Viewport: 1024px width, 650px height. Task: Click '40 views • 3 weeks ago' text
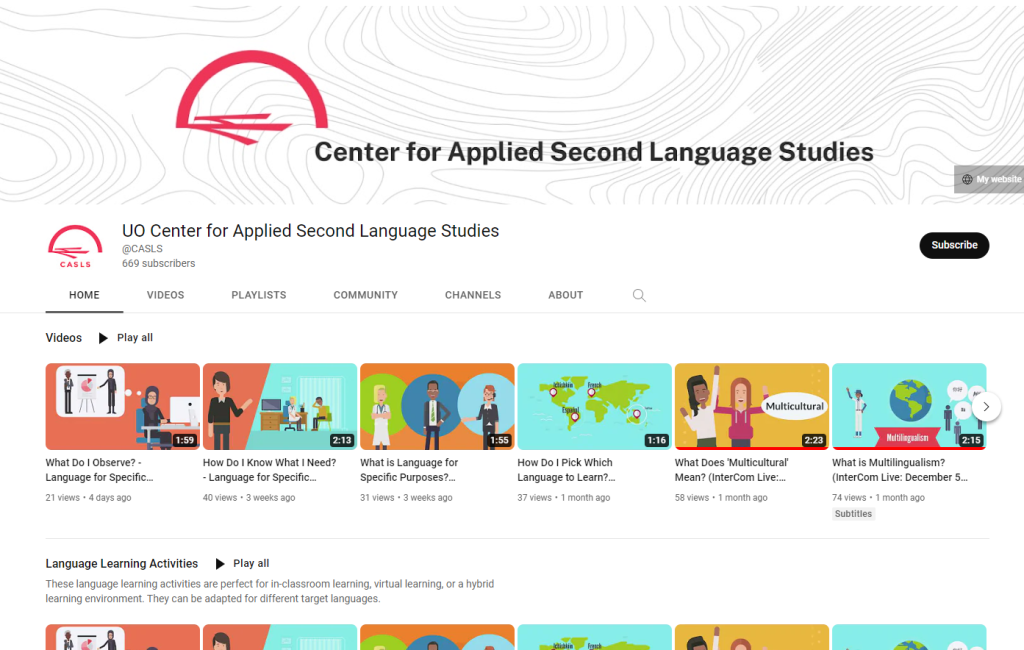pos(249,498)
